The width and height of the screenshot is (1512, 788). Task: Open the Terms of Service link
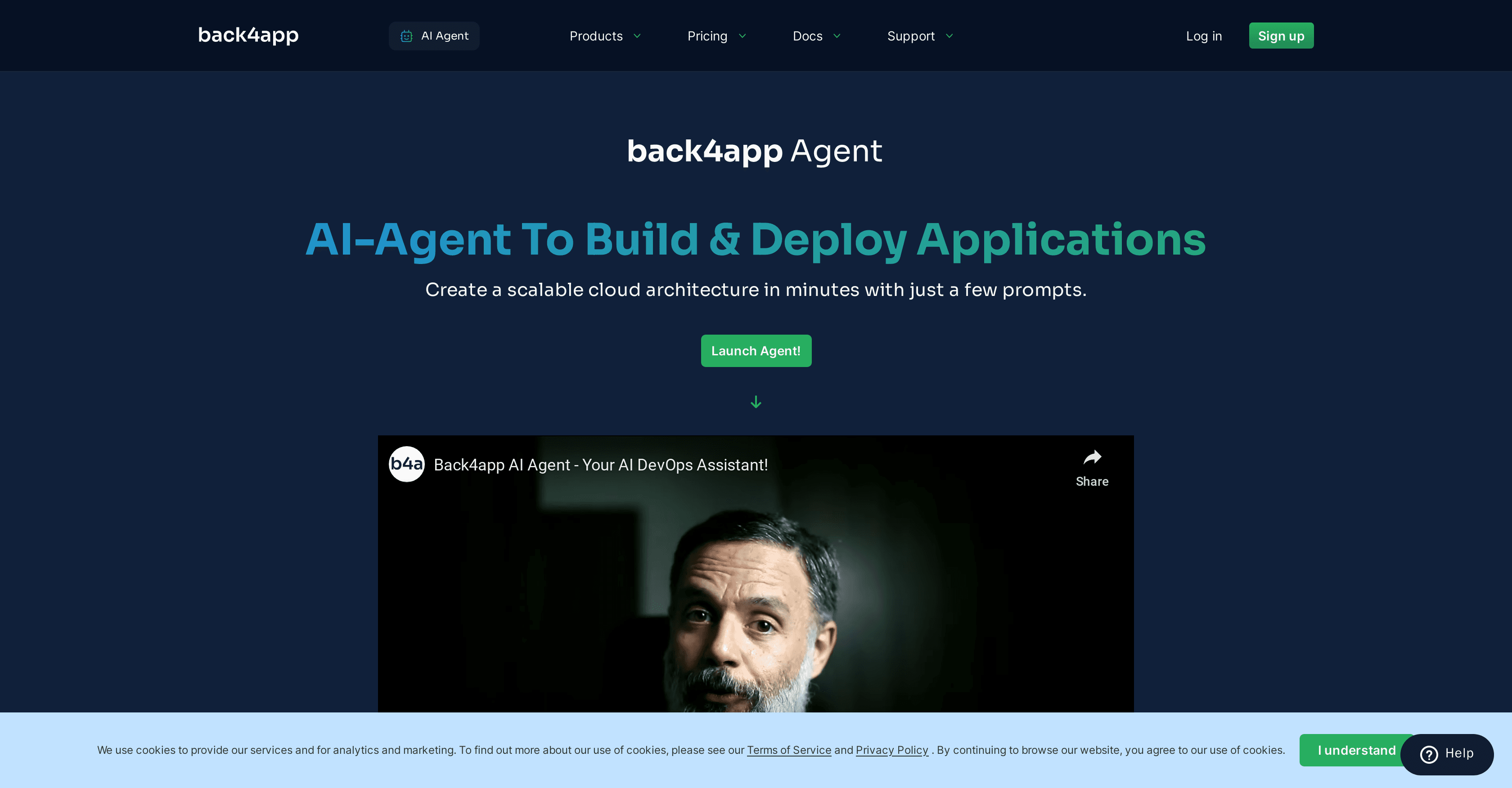(789, 750)
